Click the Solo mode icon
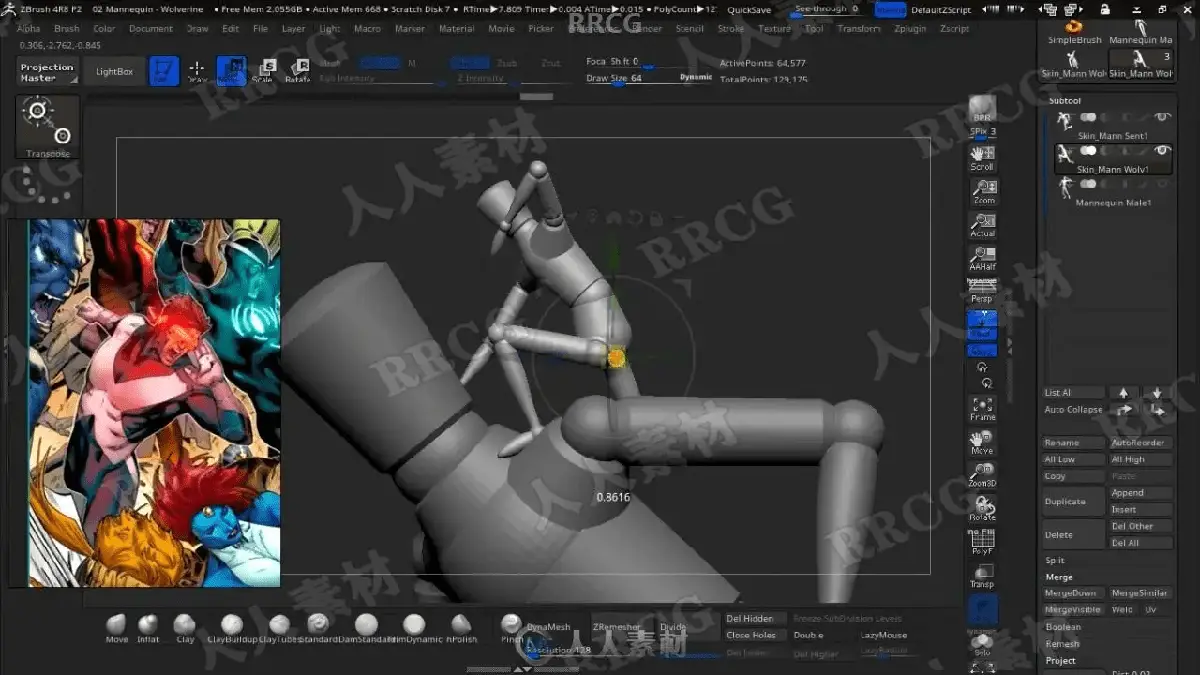Image resolution: width=1200 pixels, height=675 pixels. 983,644
